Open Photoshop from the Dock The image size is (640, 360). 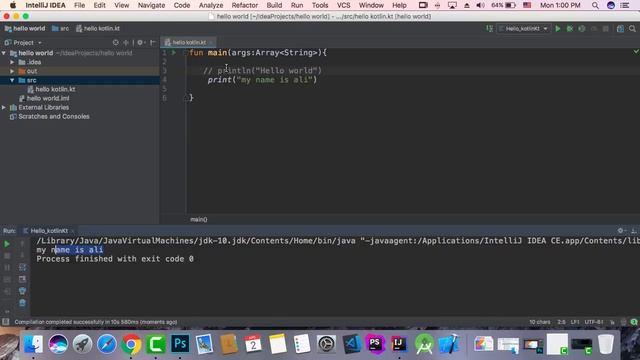click(180, 344)
